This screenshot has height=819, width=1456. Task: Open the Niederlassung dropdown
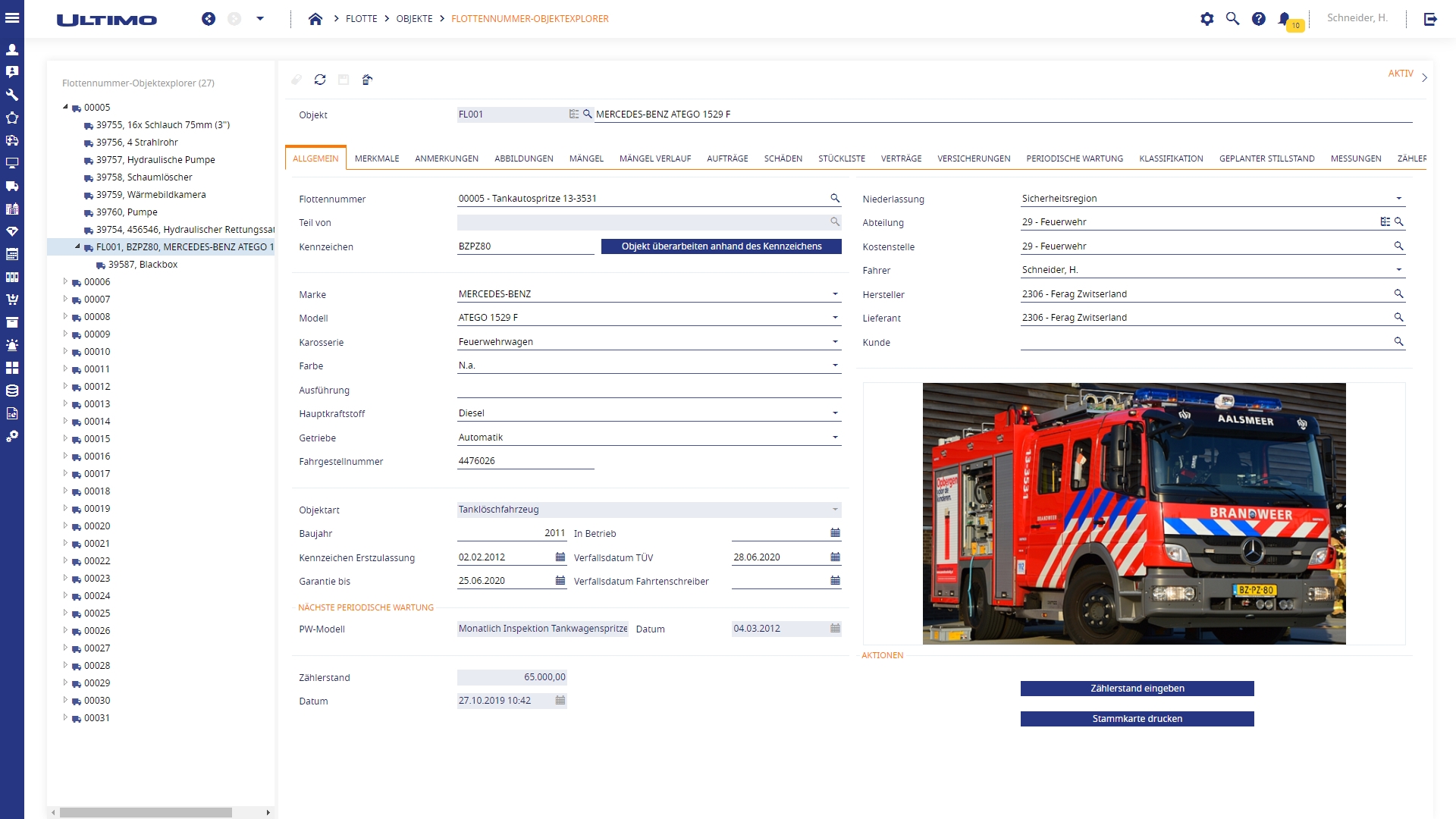(x=1398, y=199)
